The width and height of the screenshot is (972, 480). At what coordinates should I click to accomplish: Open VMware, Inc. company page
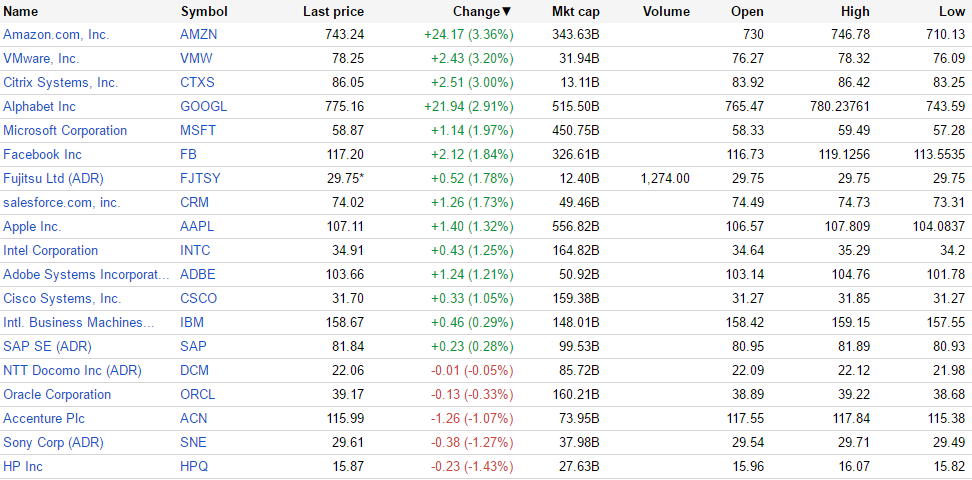coord(41,58)
